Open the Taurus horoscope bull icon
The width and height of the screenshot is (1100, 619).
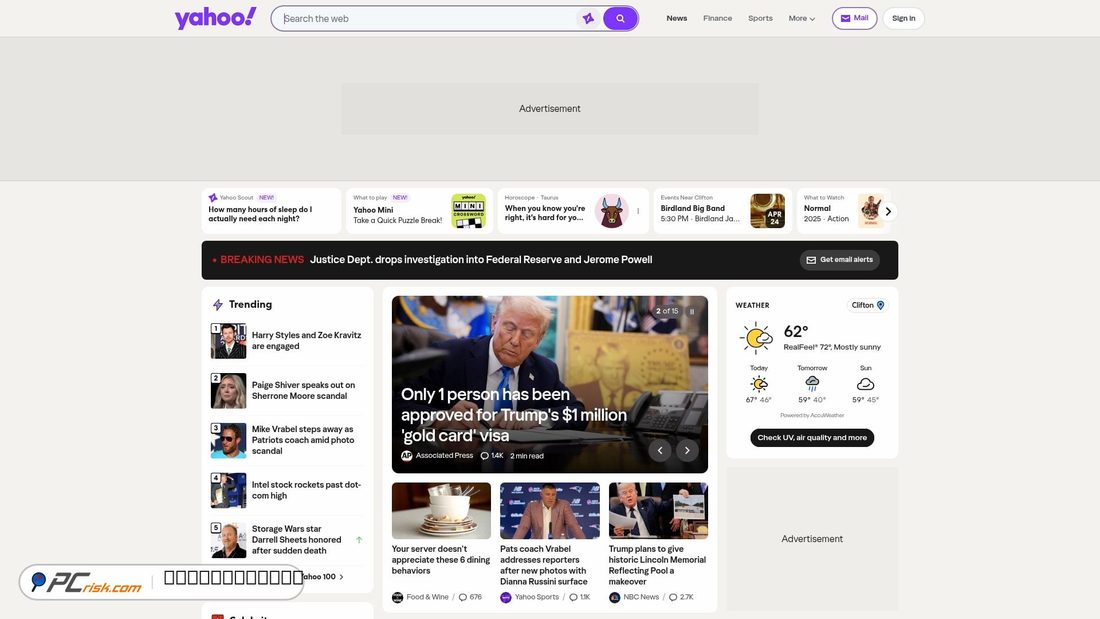(x=611, y=211)
